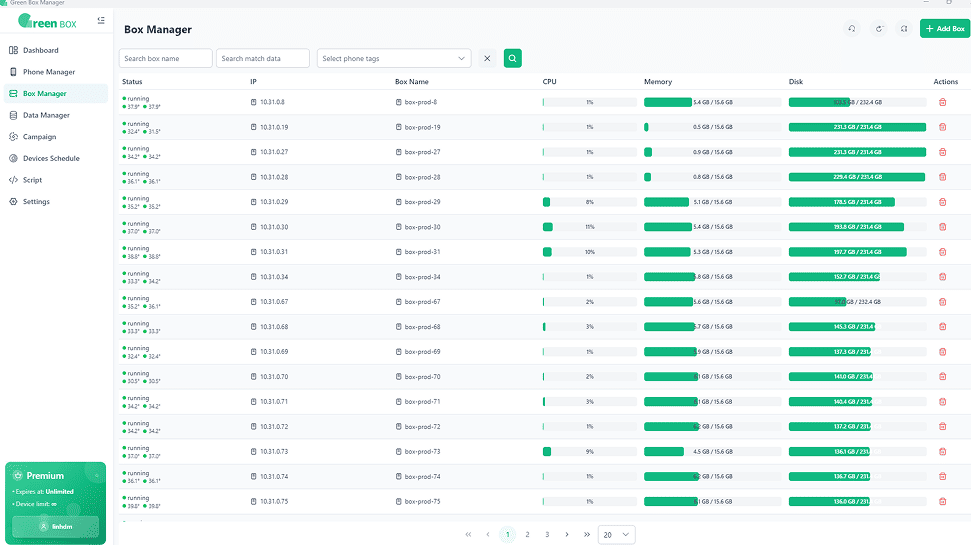Open the Dashboard page
This screenshot has height=545, width=971.
41,50
